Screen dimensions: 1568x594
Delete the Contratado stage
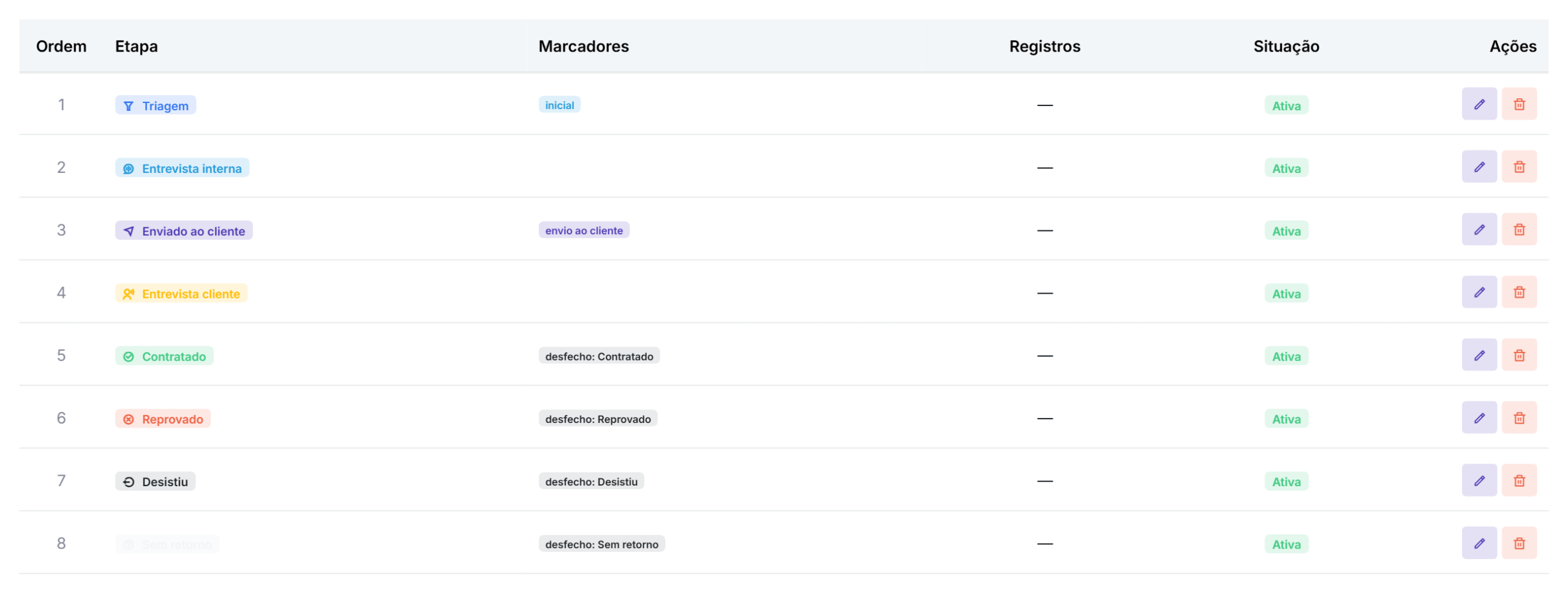[1518, 355]
